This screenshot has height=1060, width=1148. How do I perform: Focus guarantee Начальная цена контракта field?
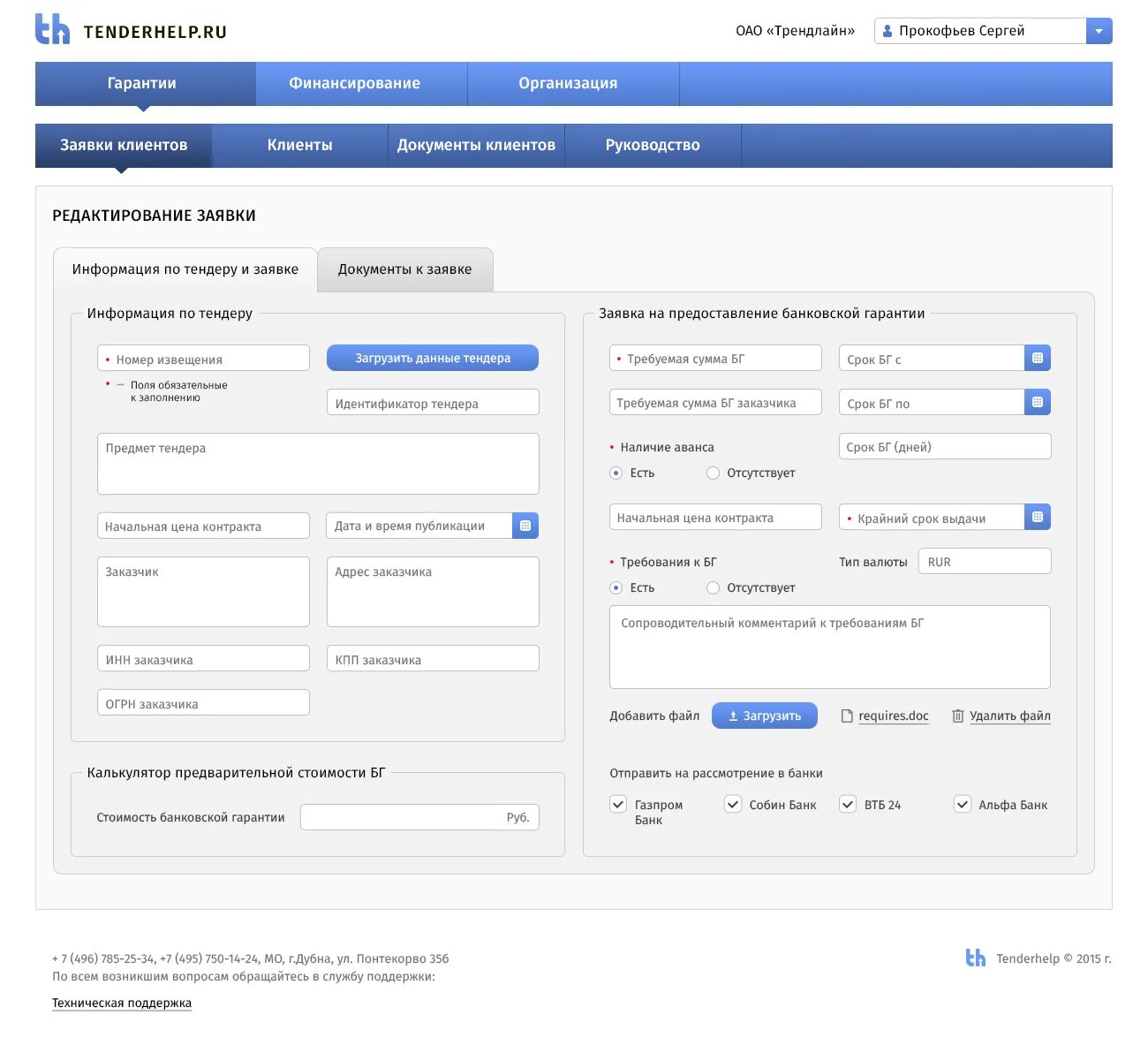[715, 517]
